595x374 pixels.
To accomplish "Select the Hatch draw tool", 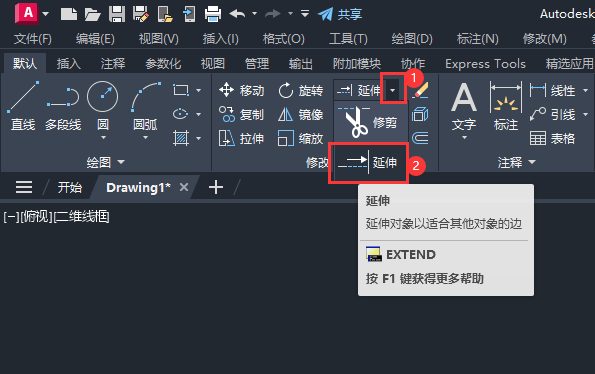I will pyautogui.click(x=181, y=138).
